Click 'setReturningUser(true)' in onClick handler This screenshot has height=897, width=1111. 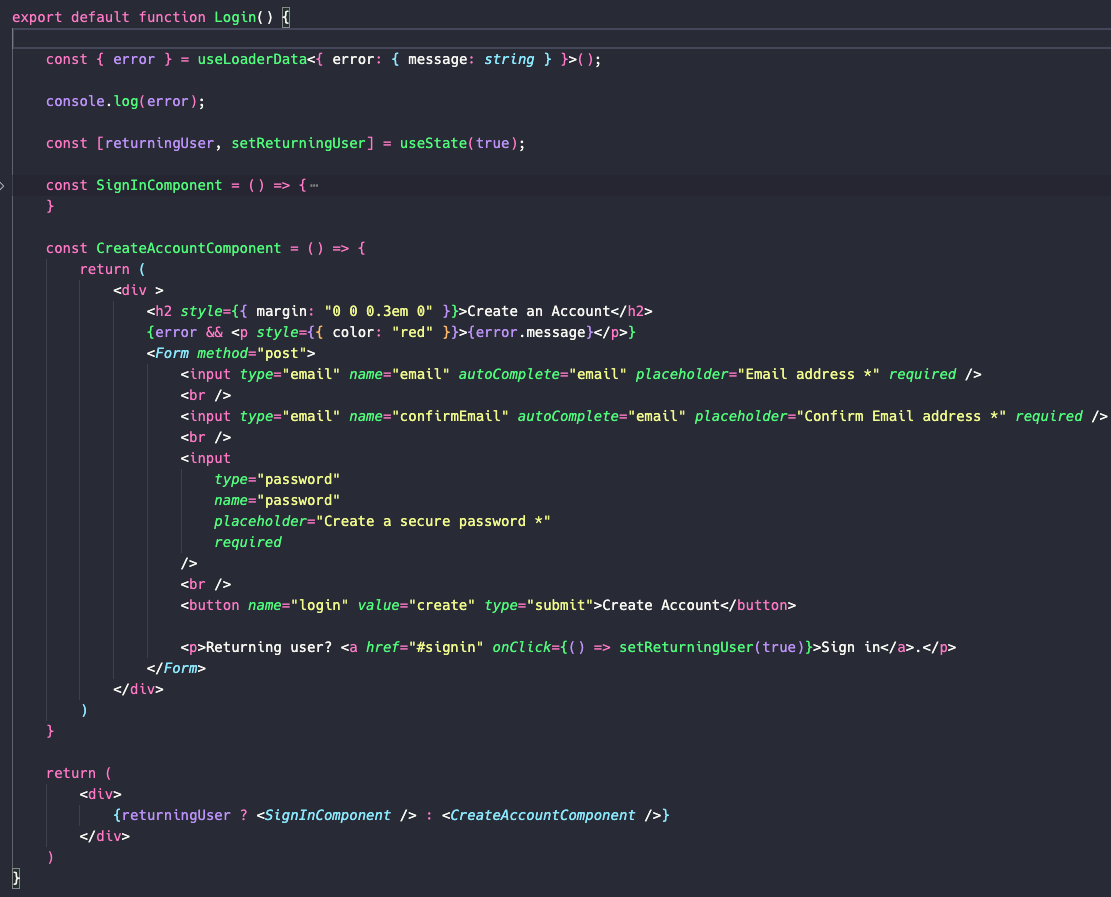click(711, 648)
